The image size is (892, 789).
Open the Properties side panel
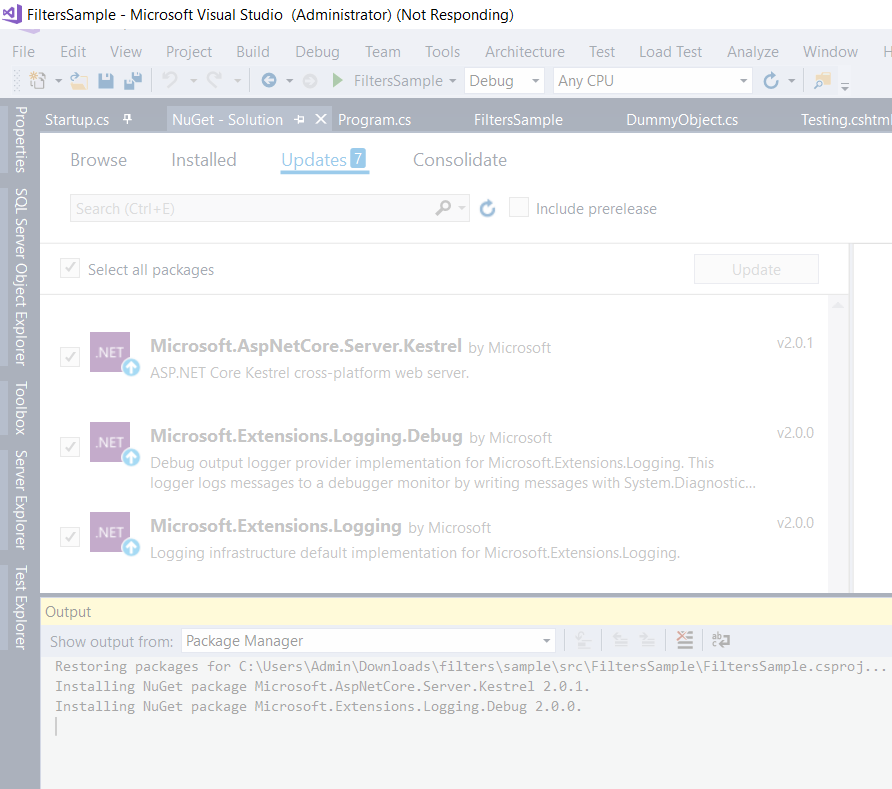20,139
